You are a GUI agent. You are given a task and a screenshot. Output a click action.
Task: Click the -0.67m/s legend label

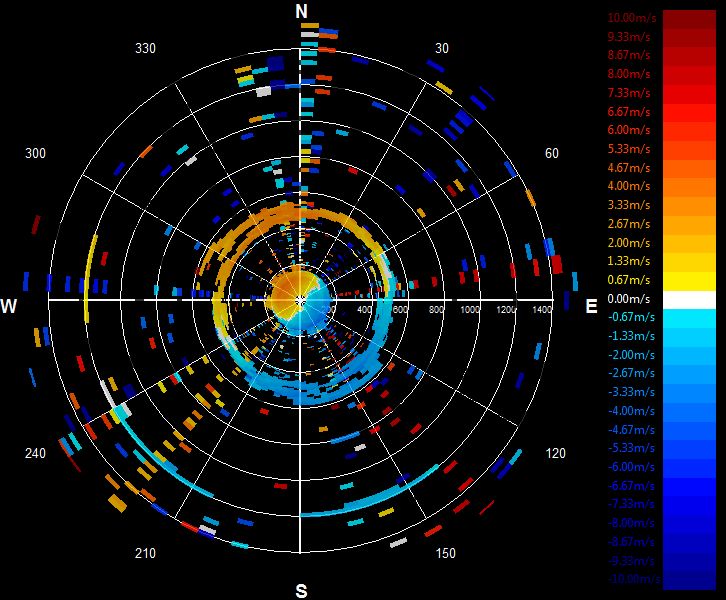631,317
